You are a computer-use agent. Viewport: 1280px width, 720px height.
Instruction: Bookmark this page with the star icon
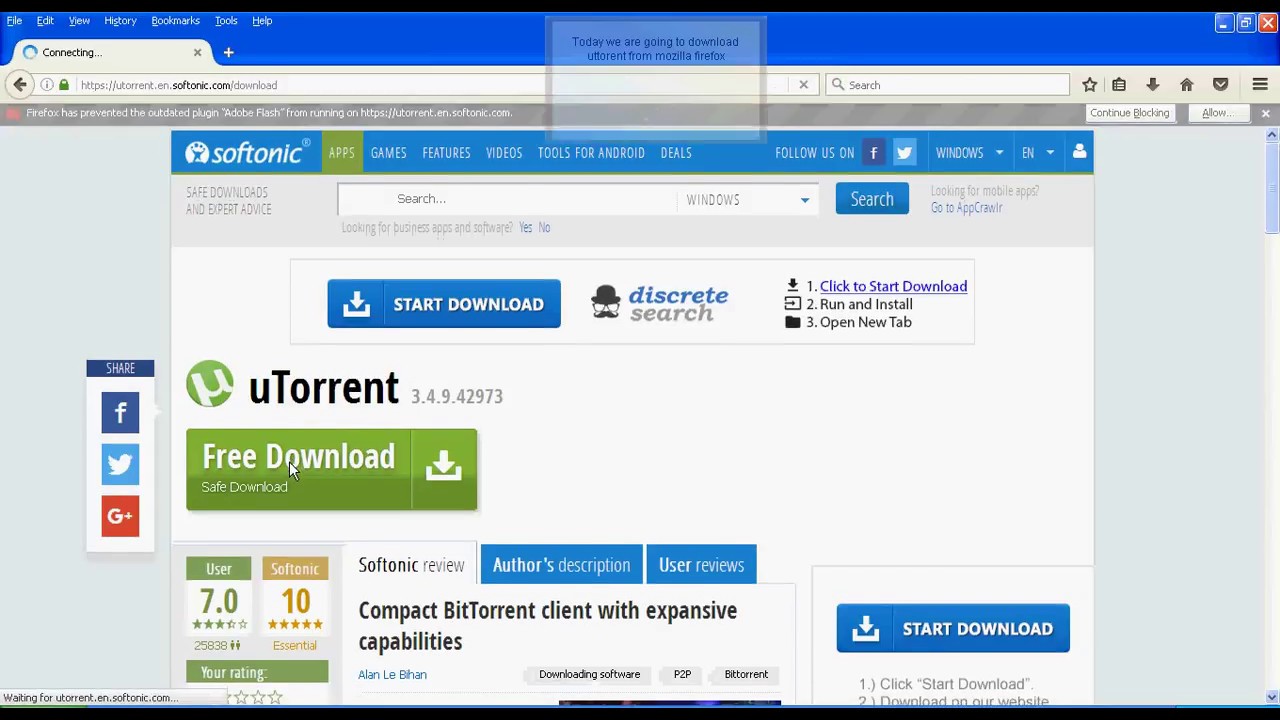[1089, 85]
